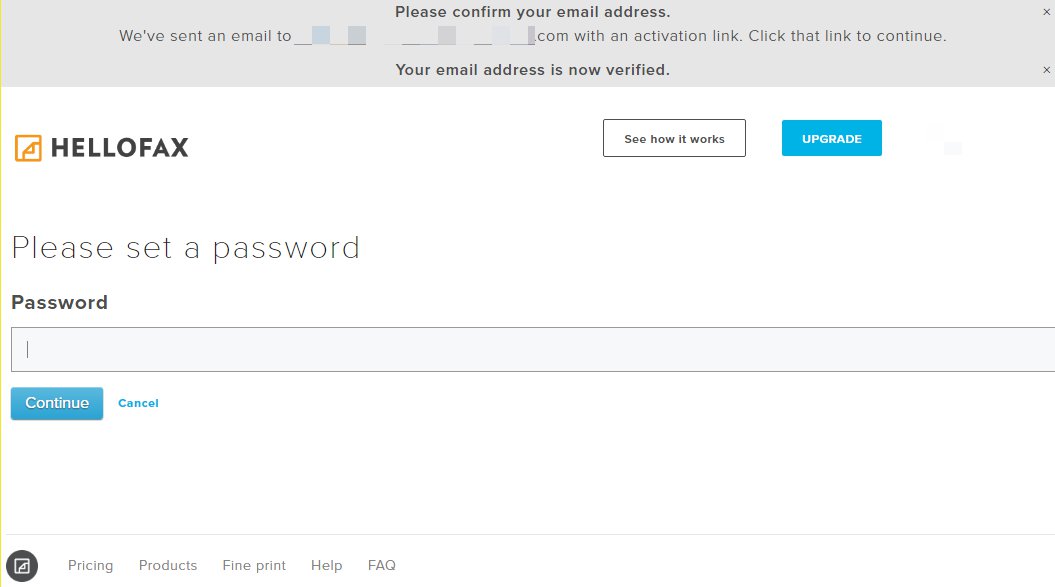
Task: Open the Help page link
Action: pos(326,565)
